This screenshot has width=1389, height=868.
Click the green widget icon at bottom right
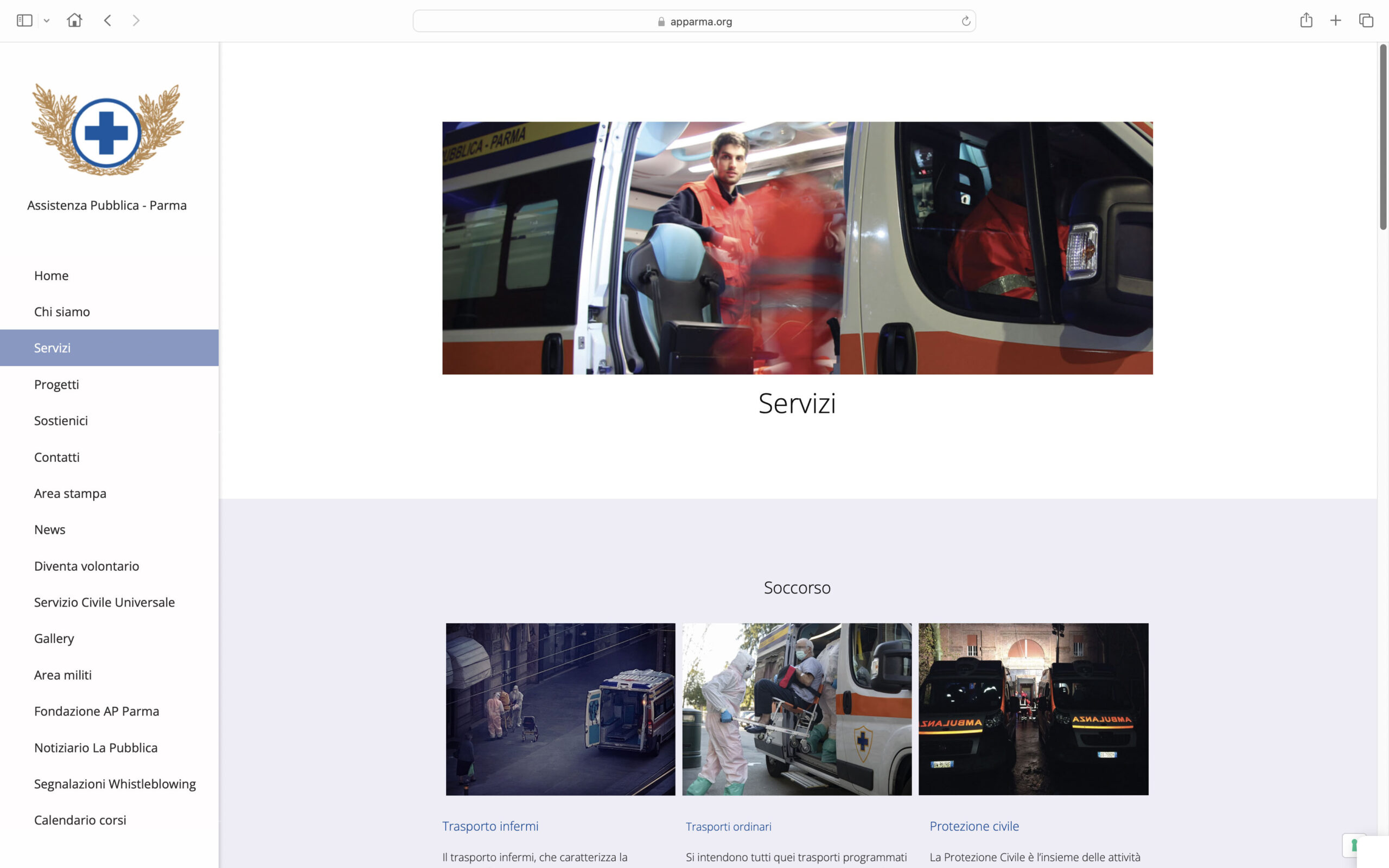(1355, 845)
